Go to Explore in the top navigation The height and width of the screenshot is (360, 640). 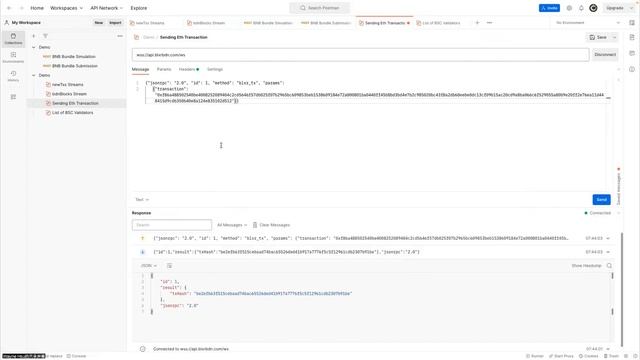pyautogui.click(x=139, y=8)
